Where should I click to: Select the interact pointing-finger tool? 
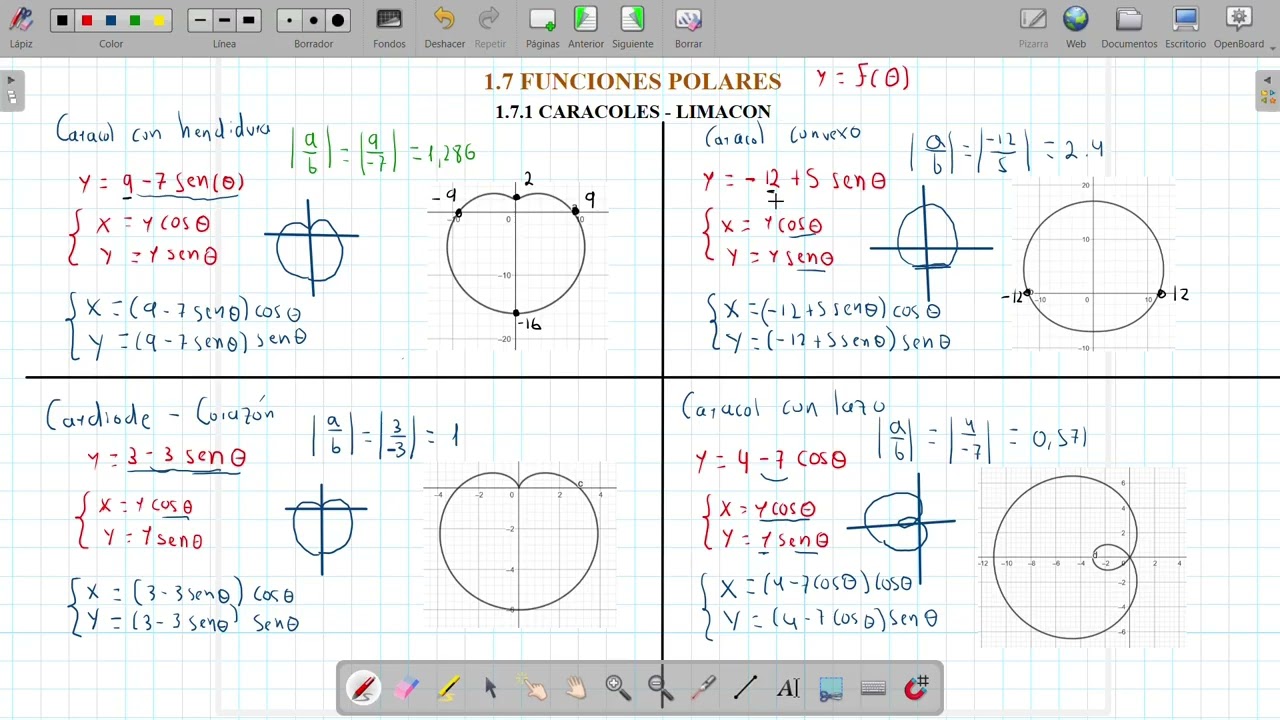(x=533, y=688)
